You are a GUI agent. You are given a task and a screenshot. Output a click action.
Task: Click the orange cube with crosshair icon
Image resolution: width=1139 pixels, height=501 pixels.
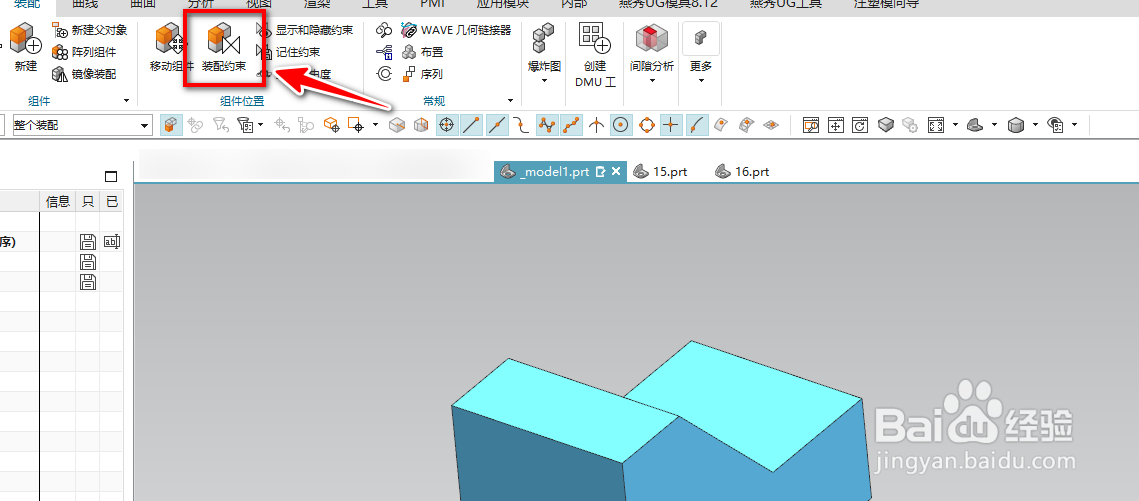click(x=332, y=126)
